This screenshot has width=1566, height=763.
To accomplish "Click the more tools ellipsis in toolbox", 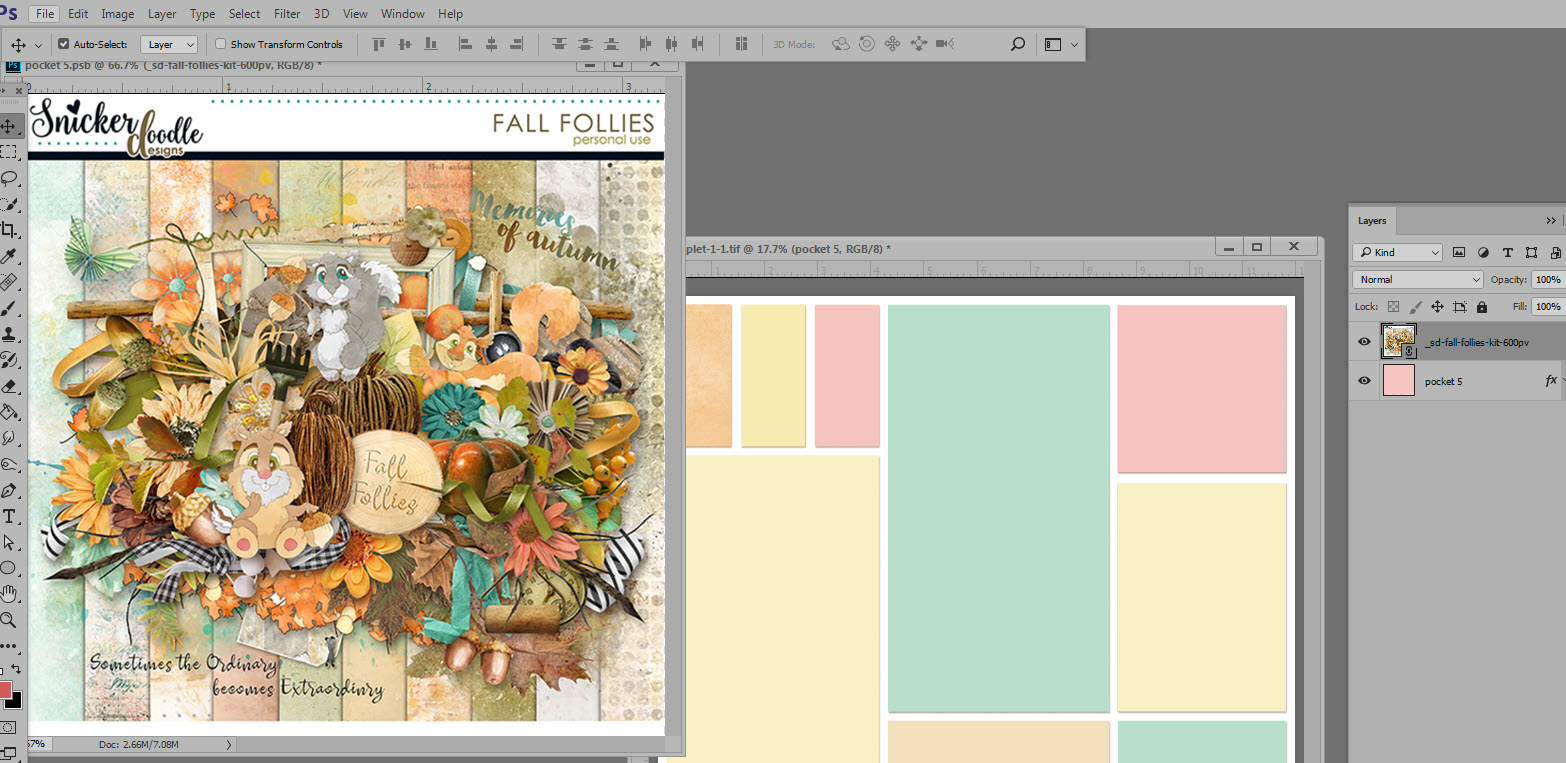I will coord(9,646).
